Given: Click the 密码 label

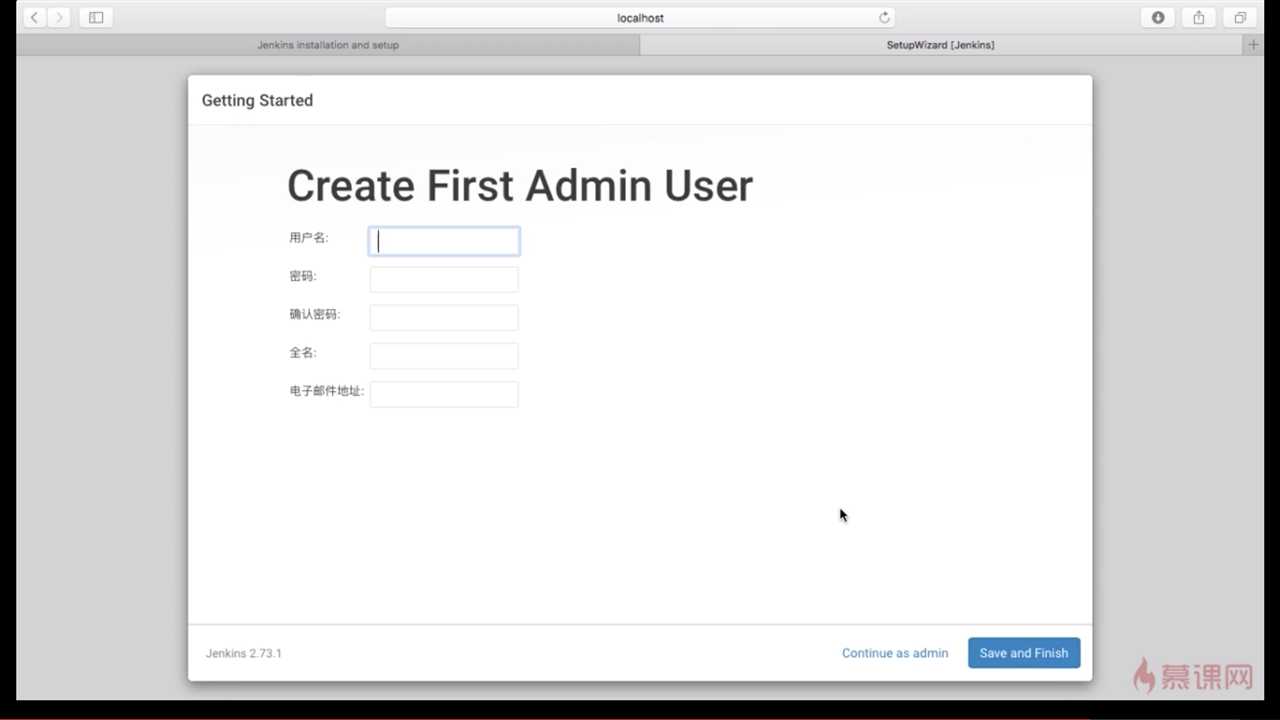Looking at the screenshot, I should pos(303,276).
